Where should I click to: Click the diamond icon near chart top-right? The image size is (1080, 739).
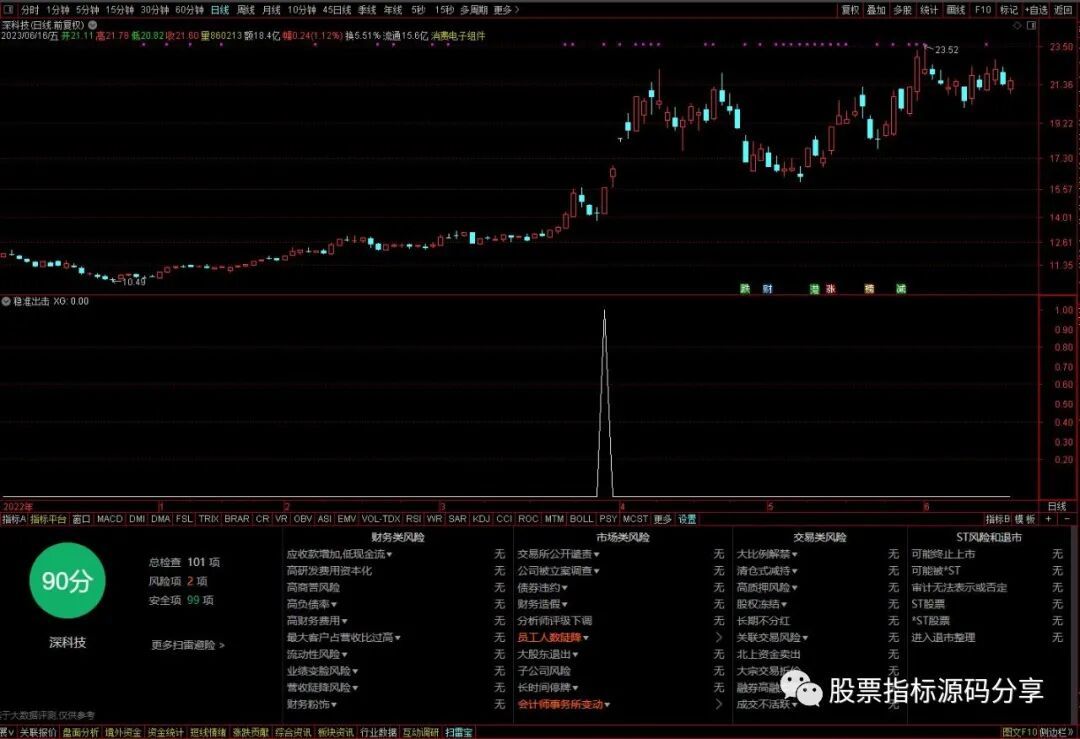(x=1017, y=25)
